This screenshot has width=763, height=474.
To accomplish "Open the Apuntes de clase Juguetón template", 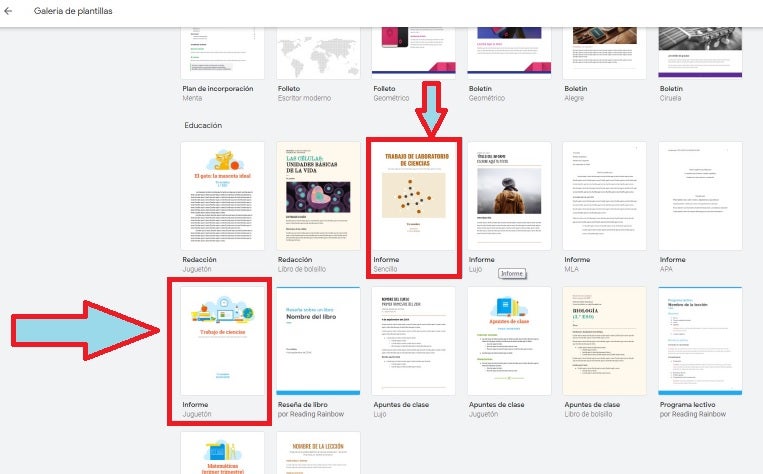I will (x=510, y=340).
